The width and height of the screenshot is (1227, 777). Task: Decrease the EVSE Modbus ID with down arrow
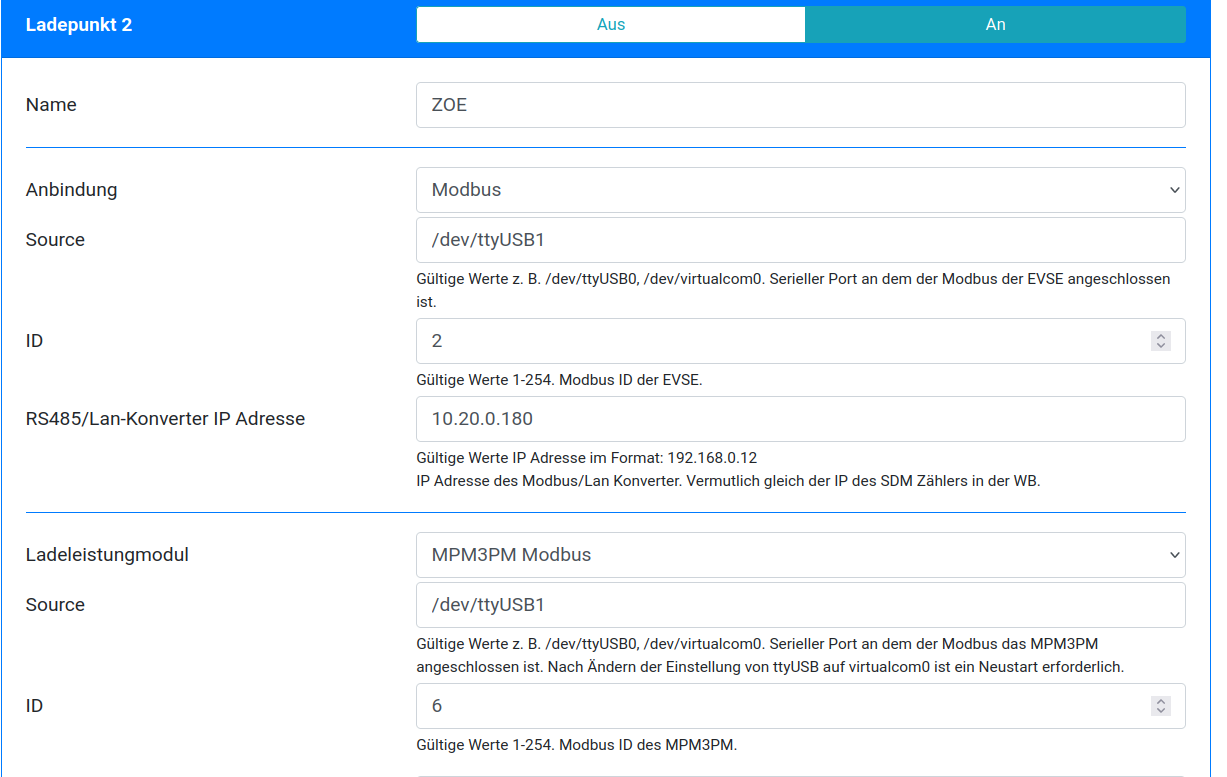tap(1161, 346)
